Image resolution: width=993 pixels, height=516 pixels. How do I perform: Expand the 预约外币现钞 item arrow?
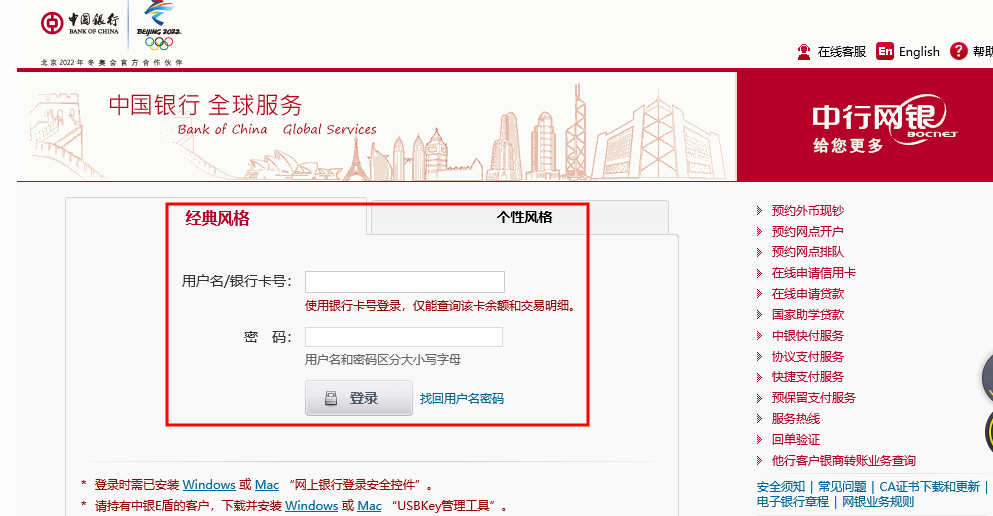coord(760,211)
